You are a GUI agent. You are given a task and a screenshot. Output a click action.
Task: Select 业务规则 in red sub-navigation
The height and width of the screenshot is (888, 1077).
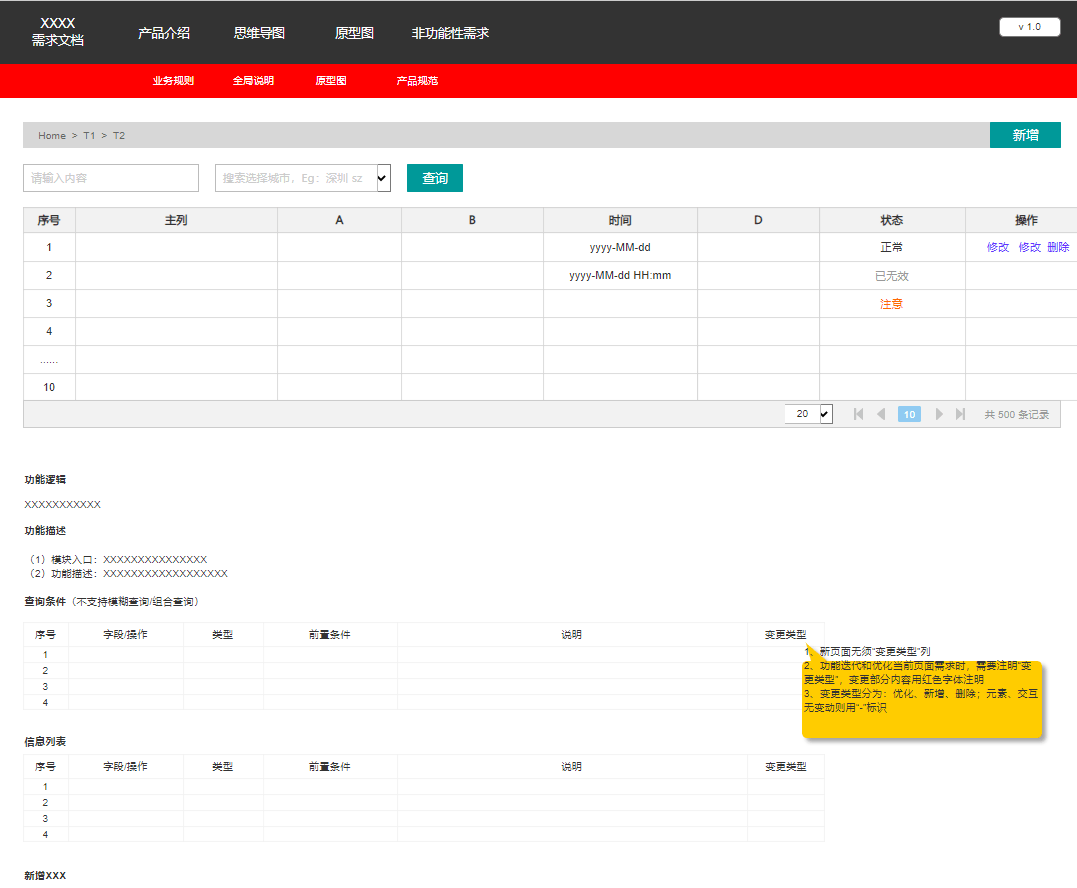tap(173, 80)
